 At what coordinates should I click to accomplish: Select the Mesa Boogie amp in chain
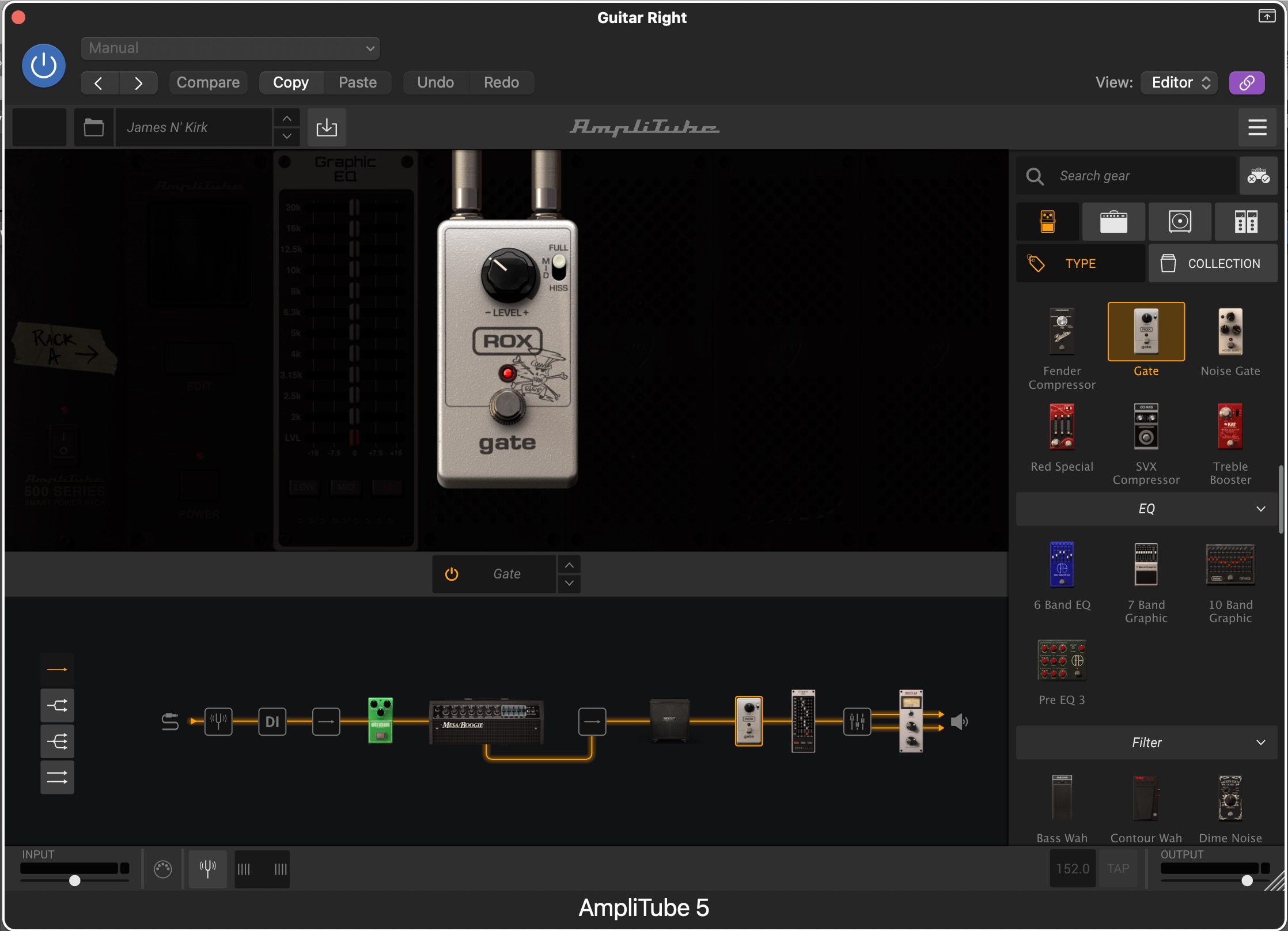(486, 722)
